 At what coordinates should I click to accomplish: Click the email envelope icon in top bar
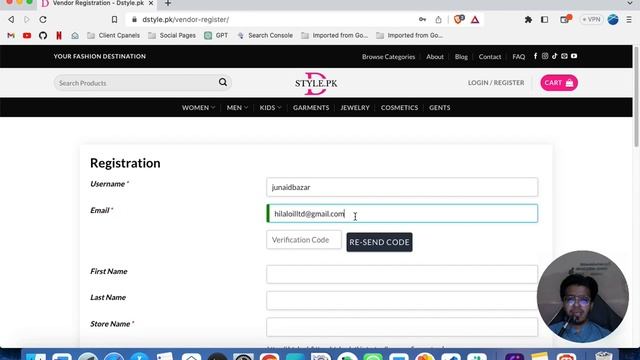[564, 56]
